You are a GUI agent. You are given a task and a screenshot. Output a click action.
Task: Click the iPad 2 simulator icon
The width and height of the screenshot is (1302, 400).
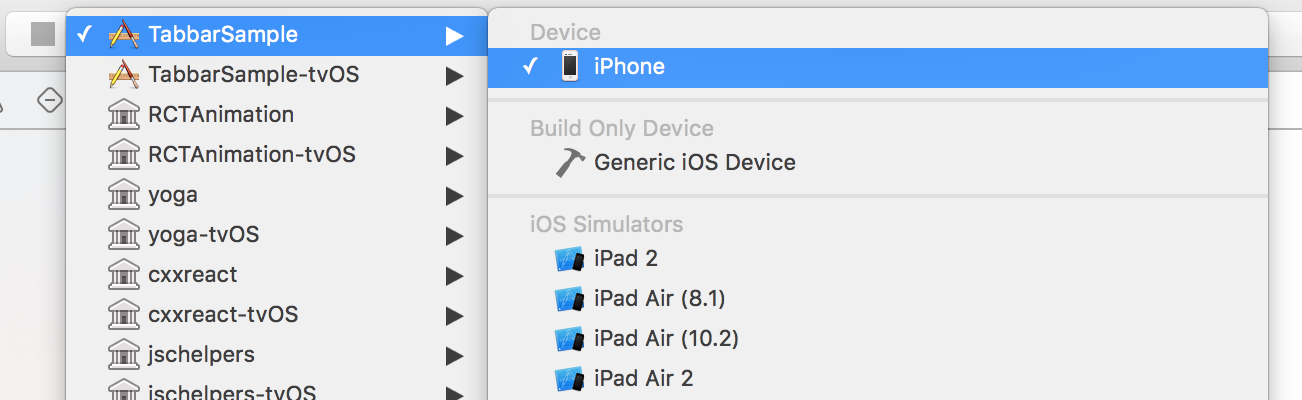[x=569, y=259]
